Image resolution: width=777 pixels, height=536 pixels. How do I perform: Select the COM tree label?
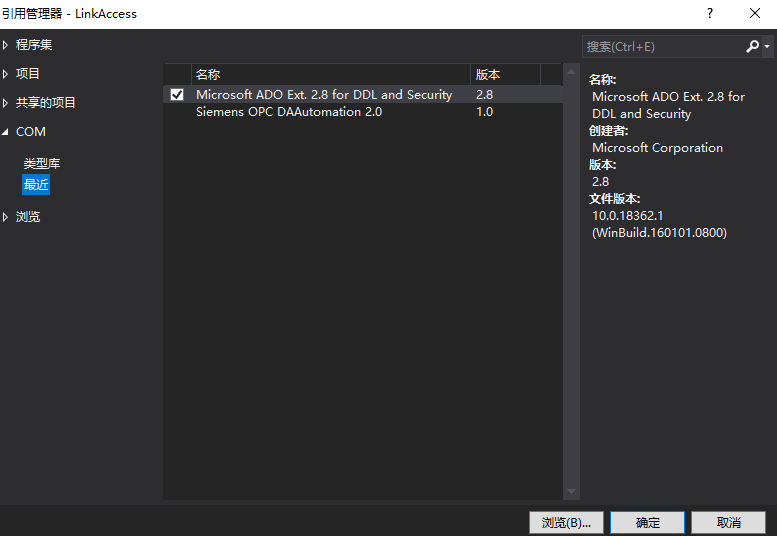(31, 132)
